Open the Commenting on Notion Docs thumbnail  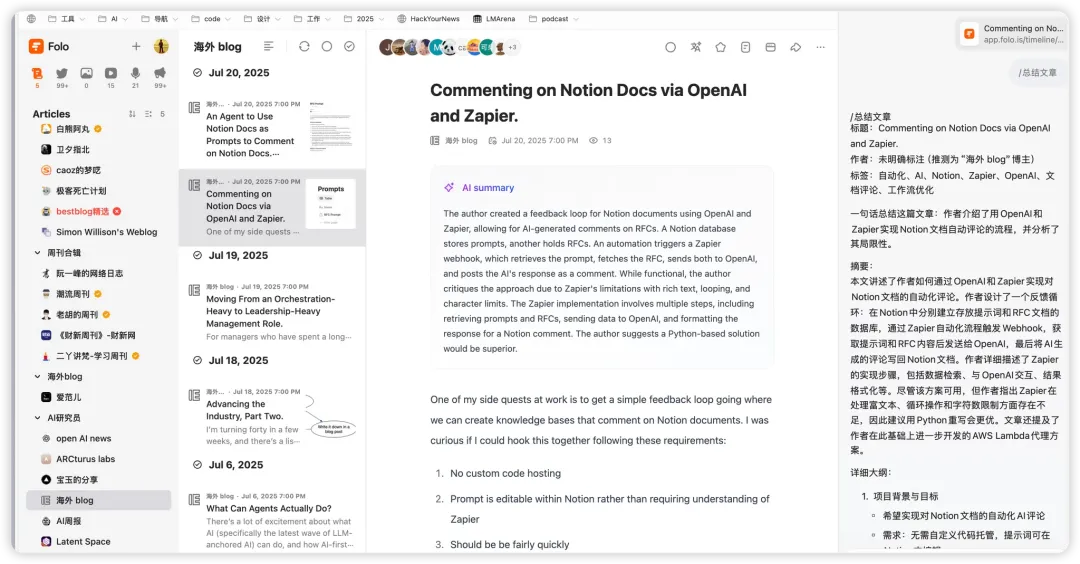coord(330,204)
